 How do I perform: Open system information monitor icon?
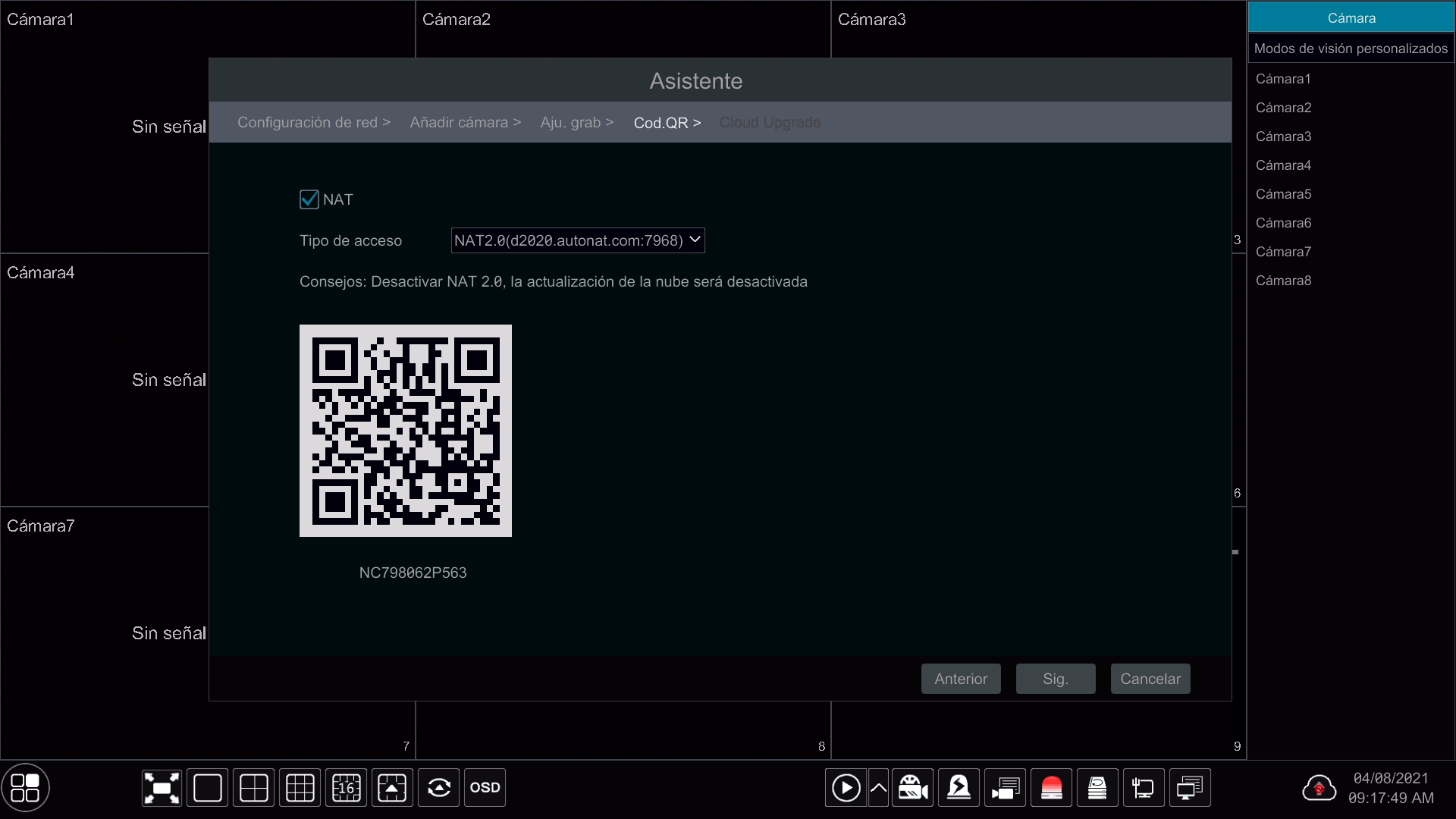click(x=1191, y=788)
